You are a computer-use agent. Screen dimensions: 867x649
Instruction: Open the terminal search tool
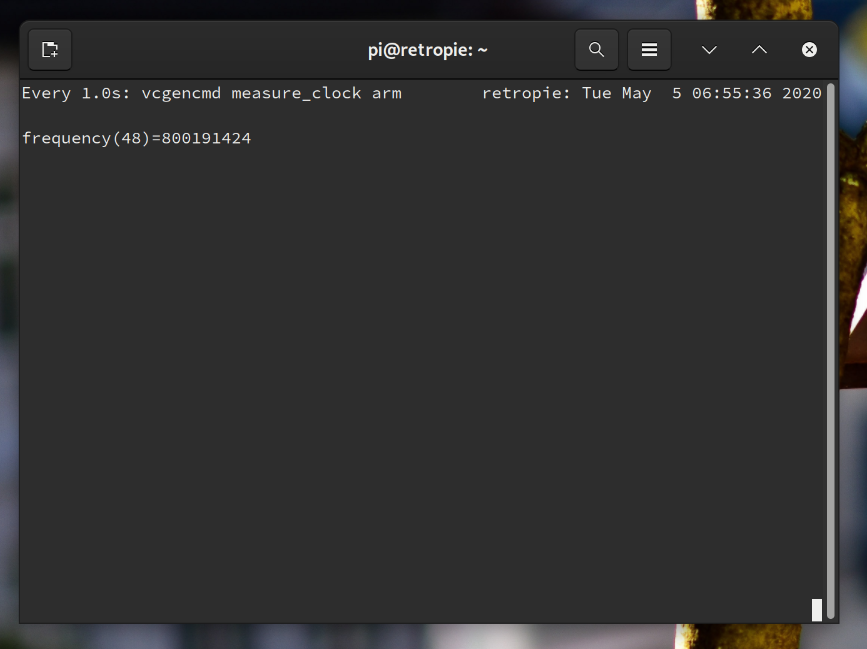tap(596, 50)
